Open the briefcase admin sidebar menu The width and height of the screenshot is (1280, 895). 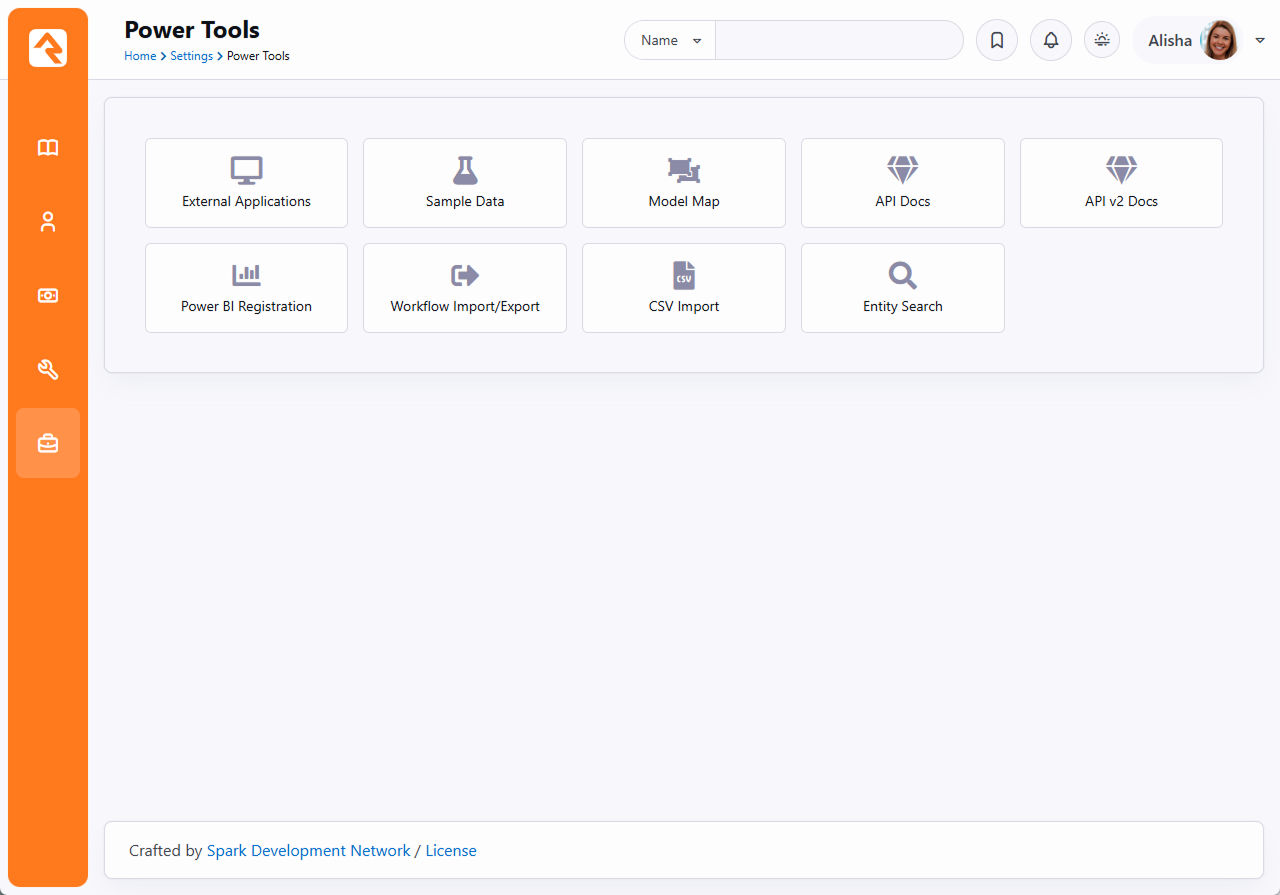click(x=48, y=443)
